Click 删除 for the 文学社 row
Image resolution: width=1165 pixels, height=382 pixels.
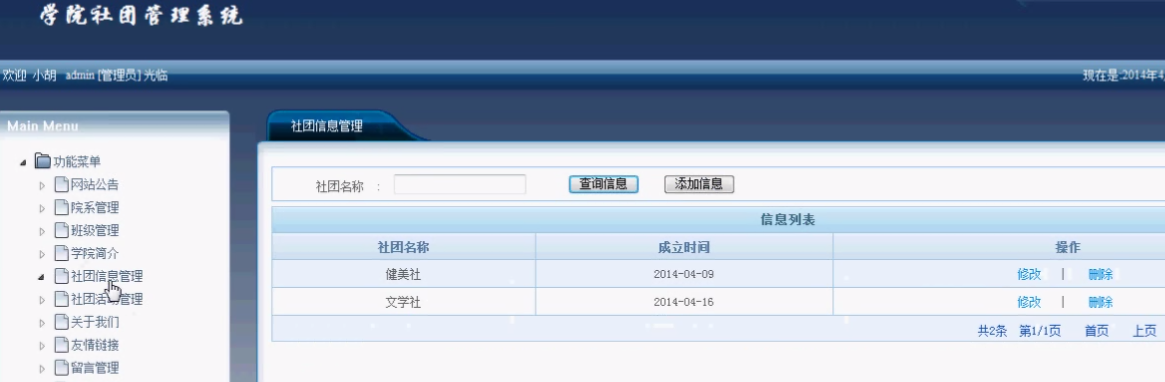(x=1100, y=302)
